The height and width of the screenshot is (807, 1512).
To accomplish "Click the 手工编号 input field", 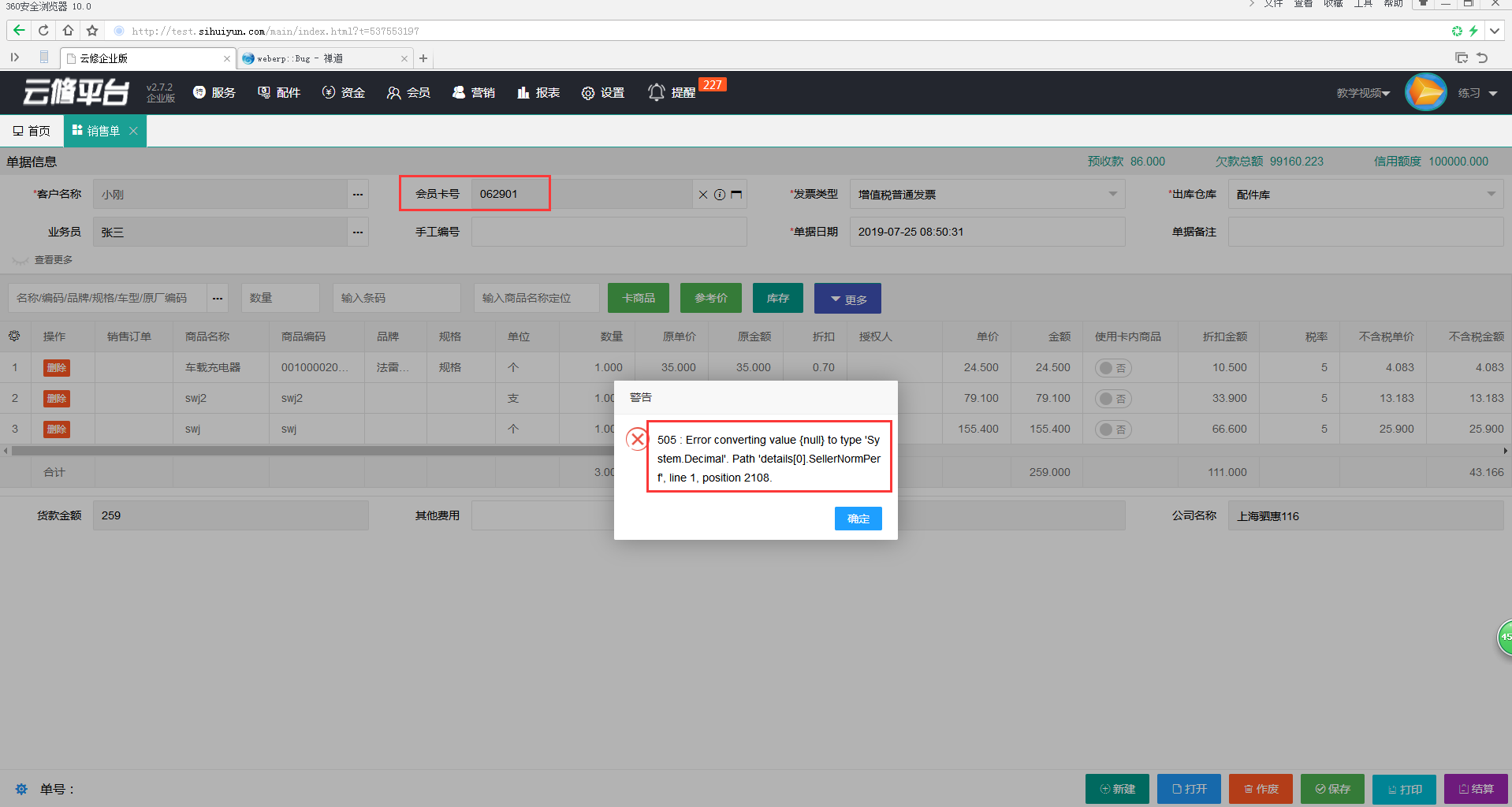I will coord(609,232).
